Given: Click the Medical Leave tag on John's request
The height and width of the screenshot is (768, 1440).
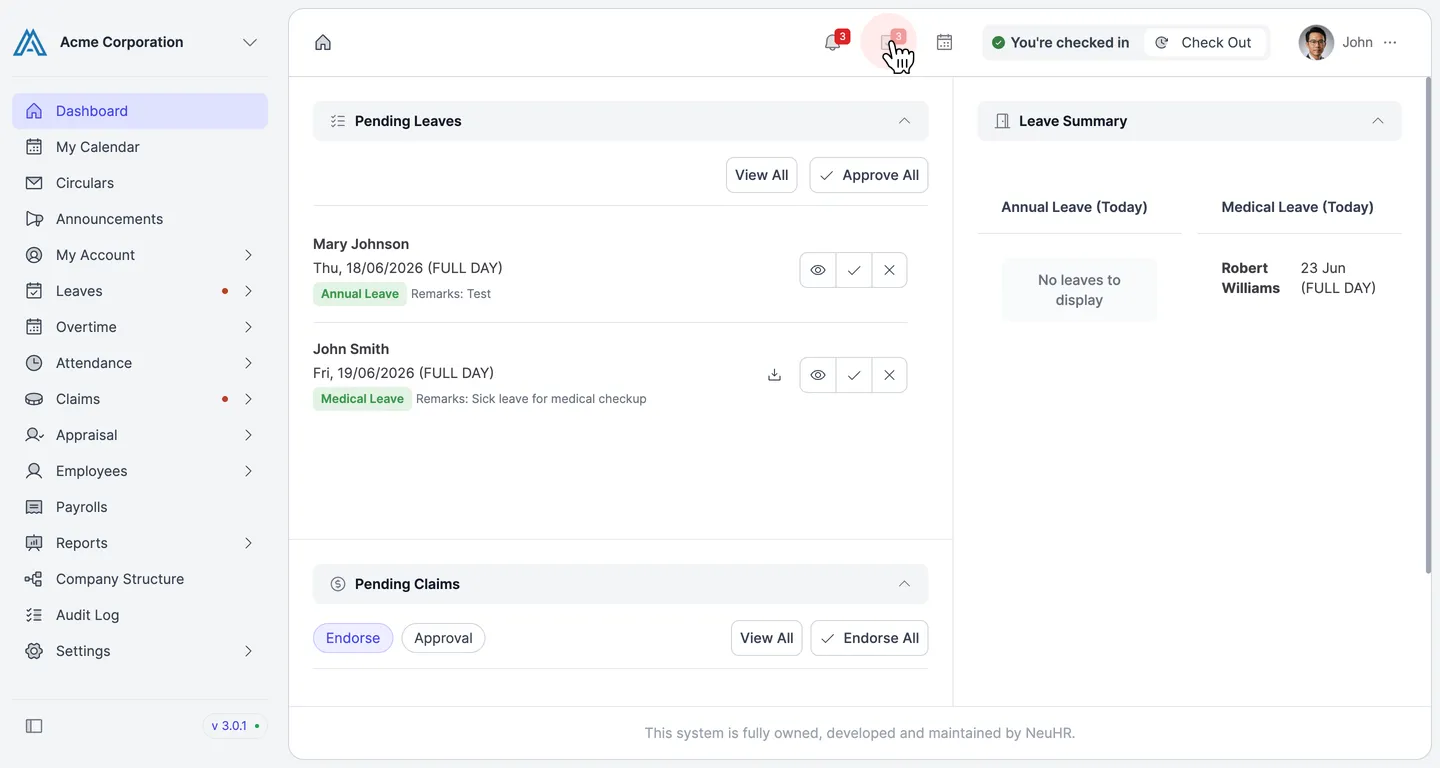Looking at the screenshot, I should (362, 399).
